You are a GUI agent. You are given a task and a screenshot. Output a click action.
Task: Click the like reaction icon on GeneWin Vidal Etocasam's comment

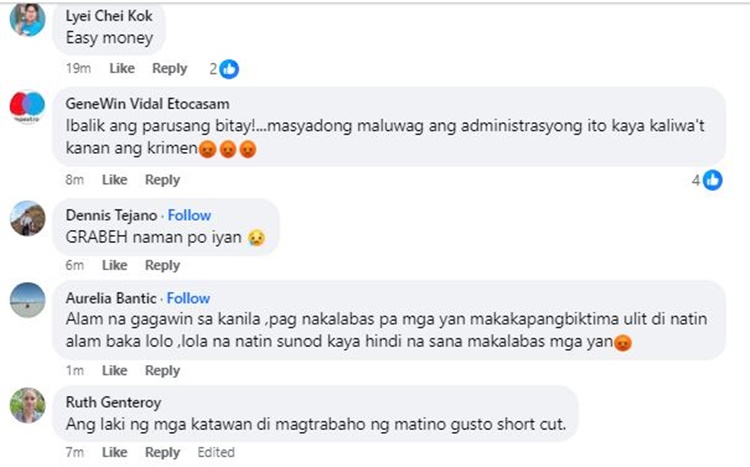(712, 181)
